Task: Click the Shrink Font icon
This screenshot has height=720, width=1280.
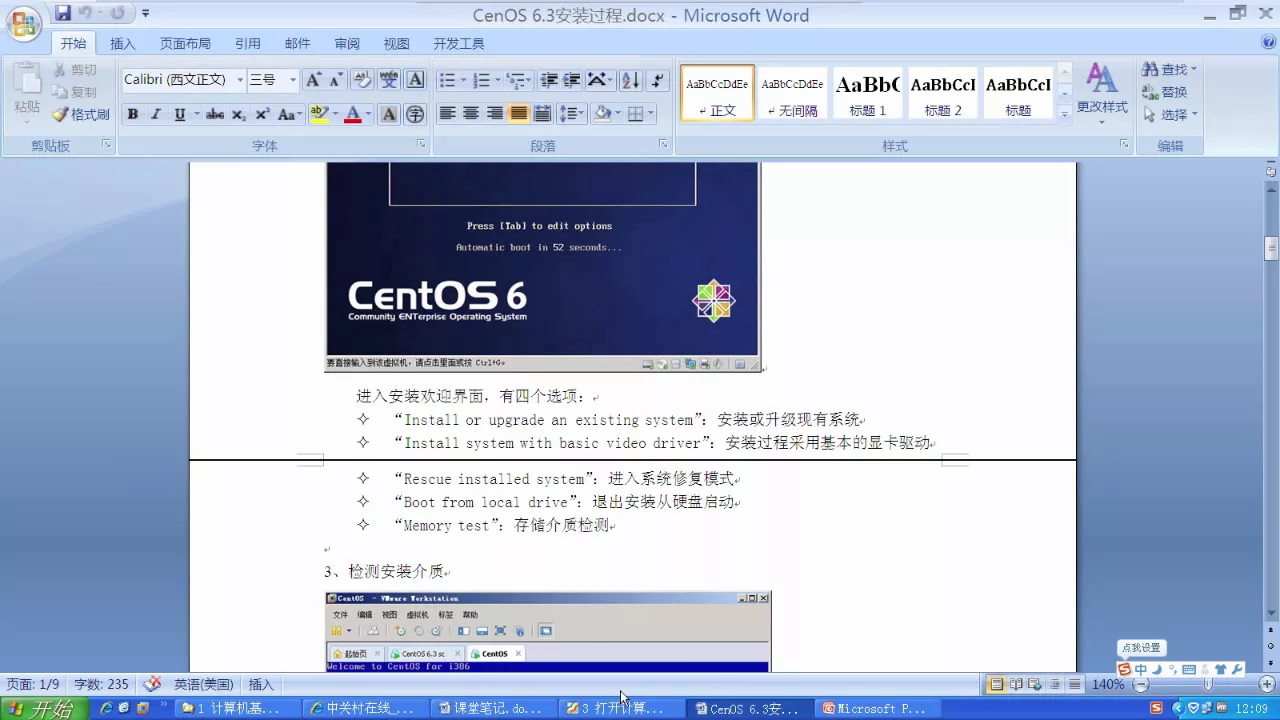Action: (336, 80)
